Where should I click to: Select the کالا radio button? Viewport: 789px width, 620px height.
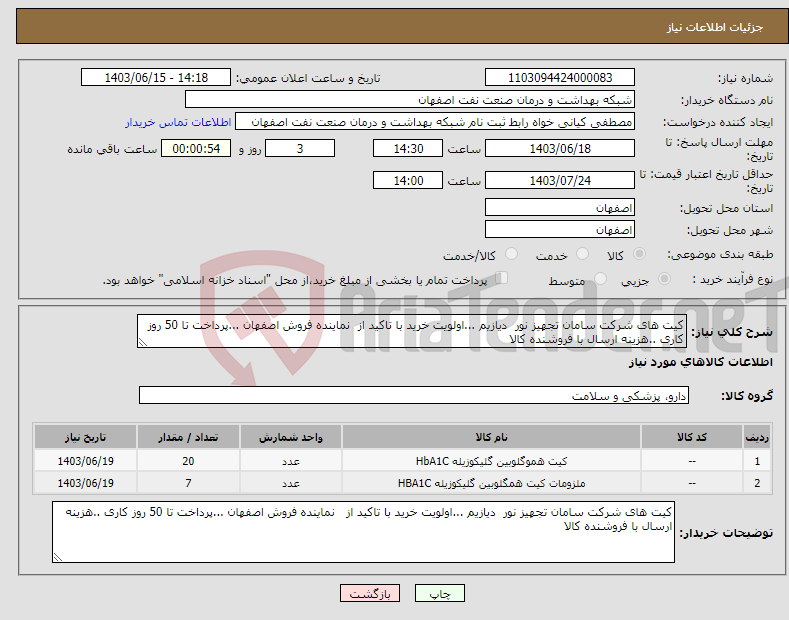coord(639,254)
